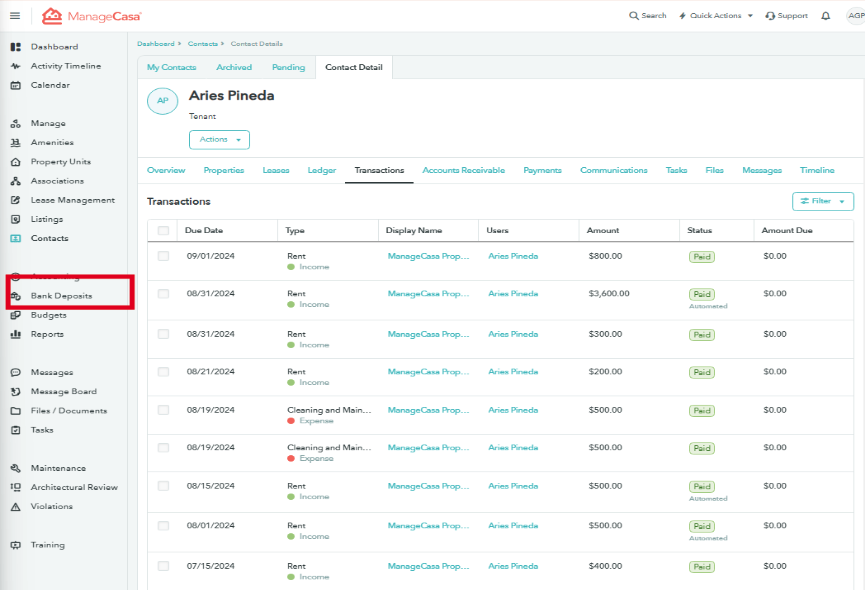The image size is (865, 590).
Task: Select the checkbox on the $3,600.00 Rent row
Action: coord(163,294)
